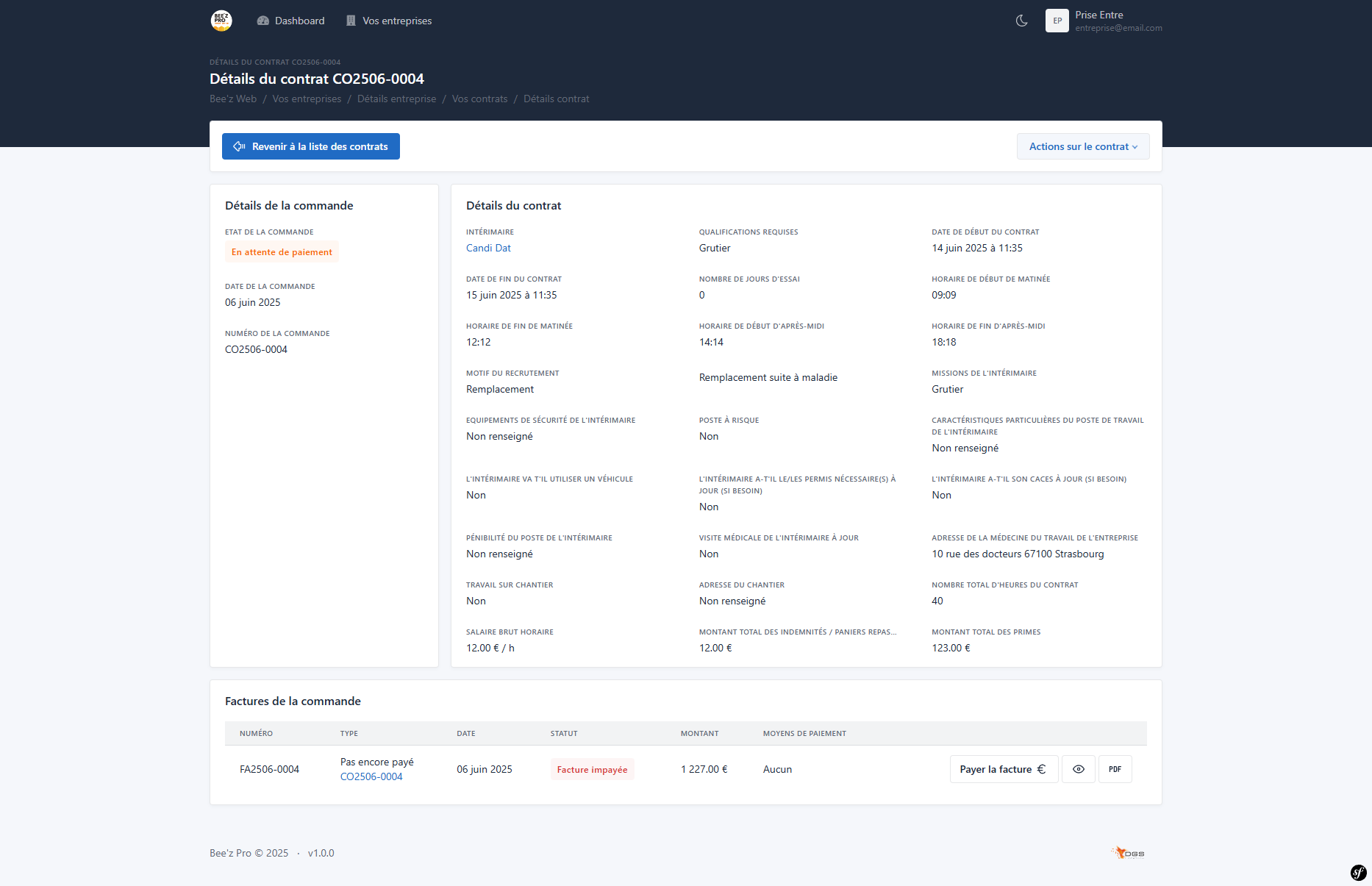Click the MONTANT column header
This screenshot has height=886, width=1372.
pos(699,733)
